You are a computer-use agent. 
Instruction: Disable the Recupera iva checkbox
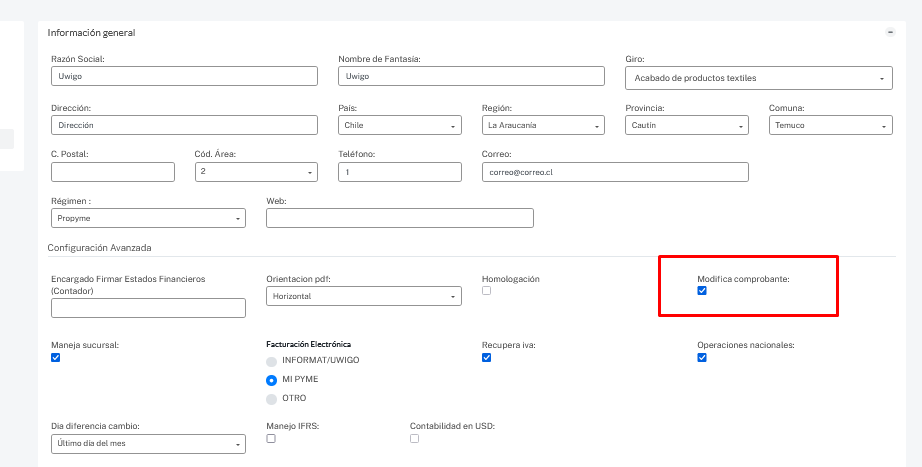[x=486, y=358]
